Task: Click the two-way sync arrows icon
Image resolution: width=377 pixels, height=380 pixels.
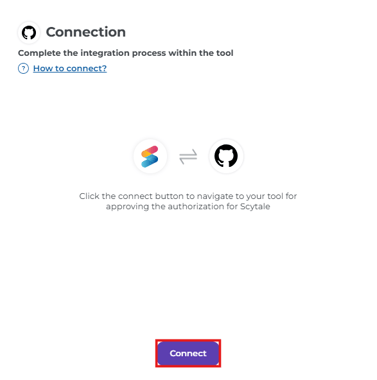Action: click(x=188, y=156)
